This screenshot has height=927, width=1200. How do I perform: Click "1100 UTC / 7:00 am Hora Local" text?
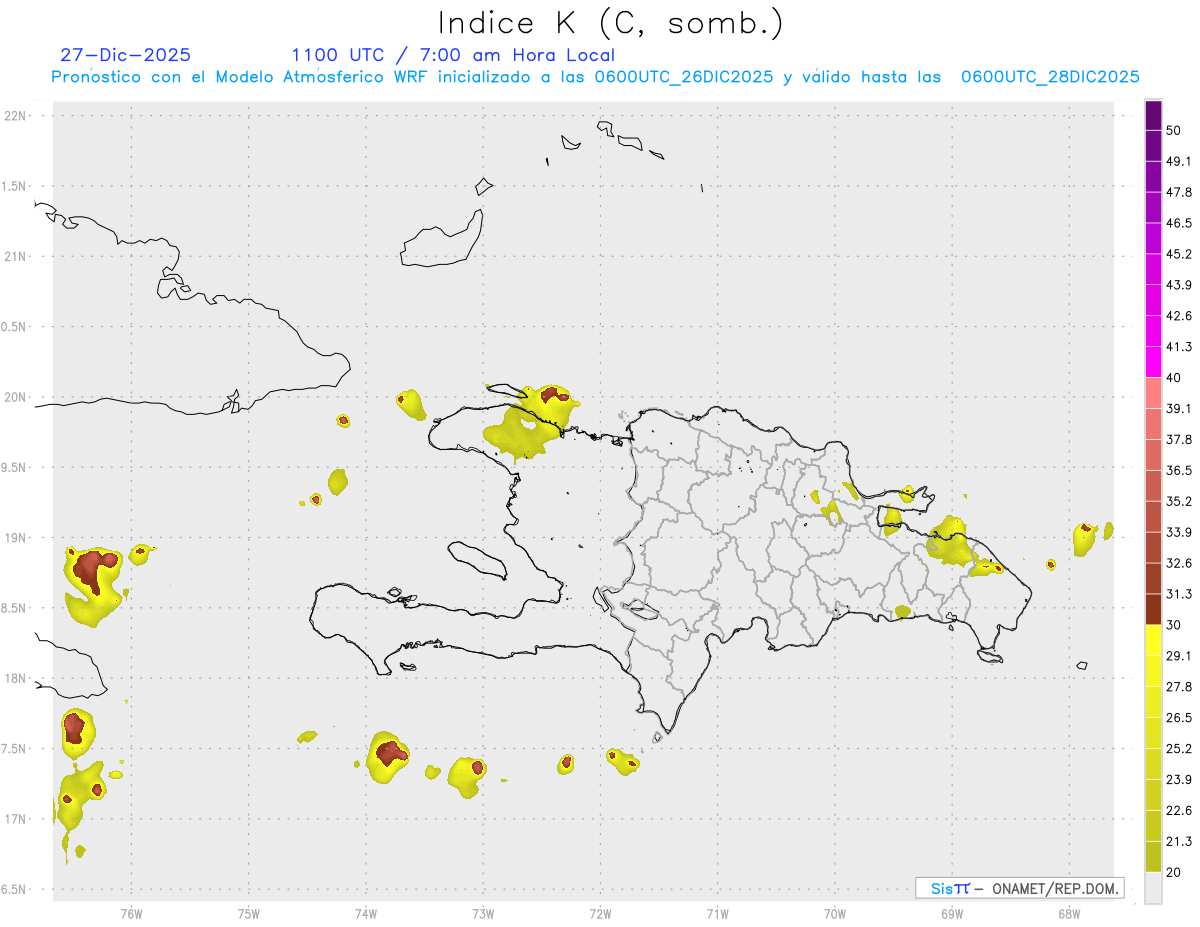(x=453, y=55)
